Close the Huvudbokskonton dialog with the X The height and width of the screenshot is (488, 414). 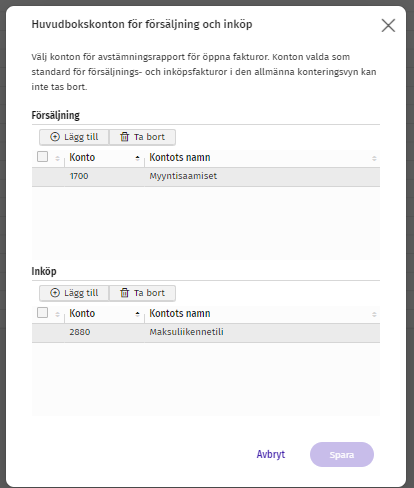click(388, 25)
